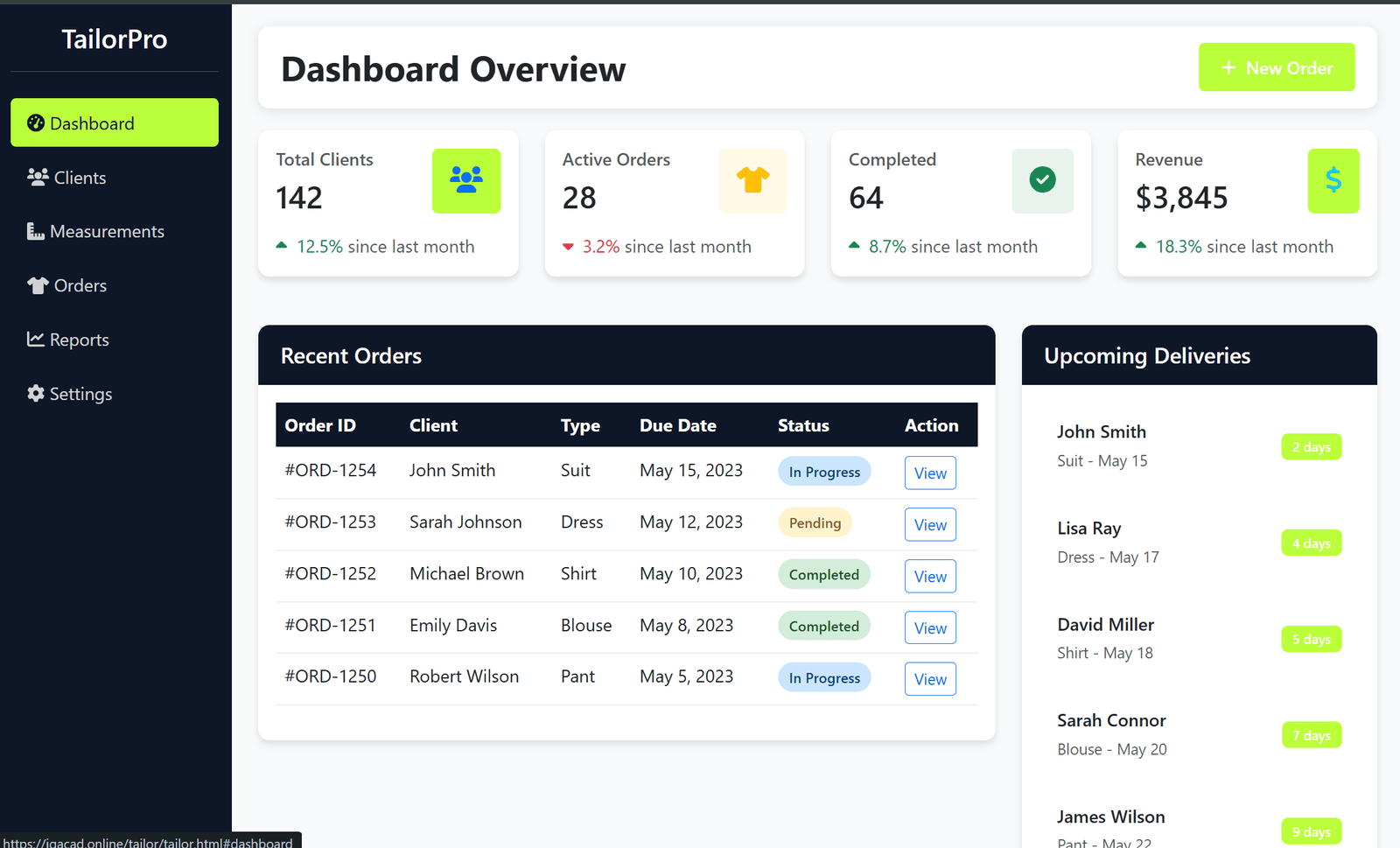Viewport: 1400px width, 848px height.
Task: Navigate to the Clients section
Action: (78, 177)
